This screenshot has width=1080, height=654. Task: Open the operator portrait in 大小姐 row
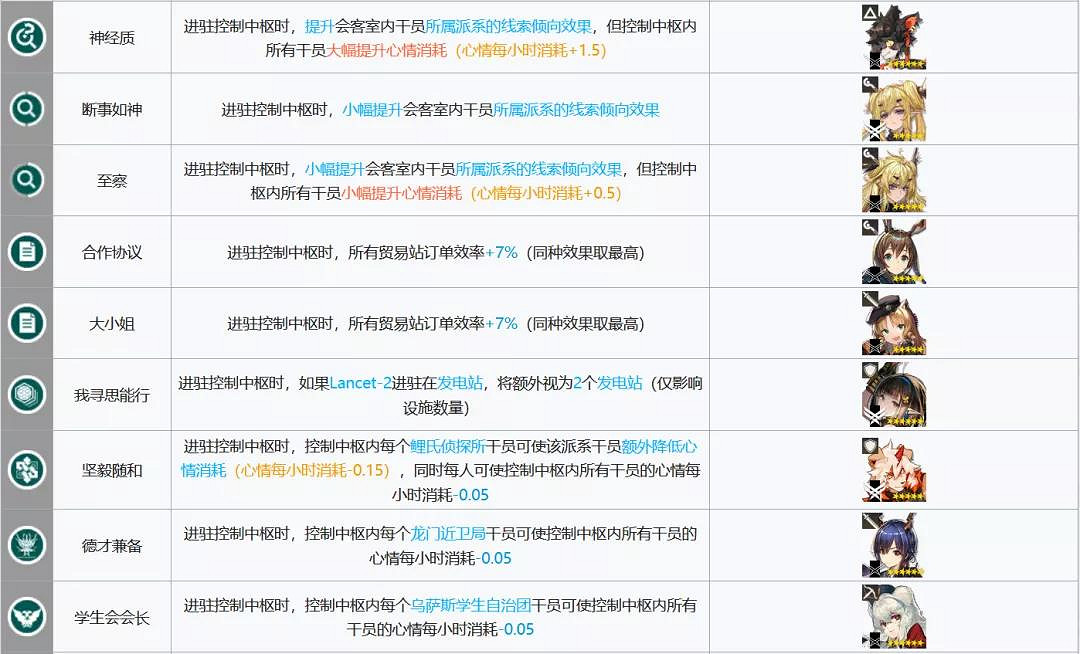coord(894,323)
